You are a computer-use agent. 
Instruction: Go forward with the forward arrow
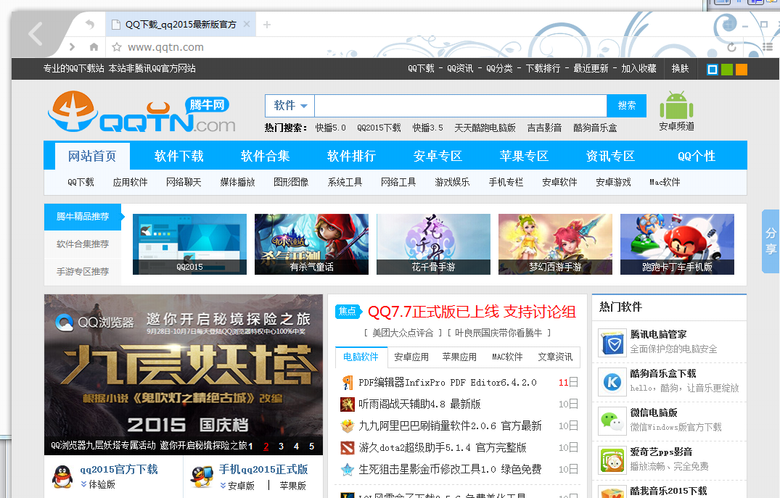point(73,47)
